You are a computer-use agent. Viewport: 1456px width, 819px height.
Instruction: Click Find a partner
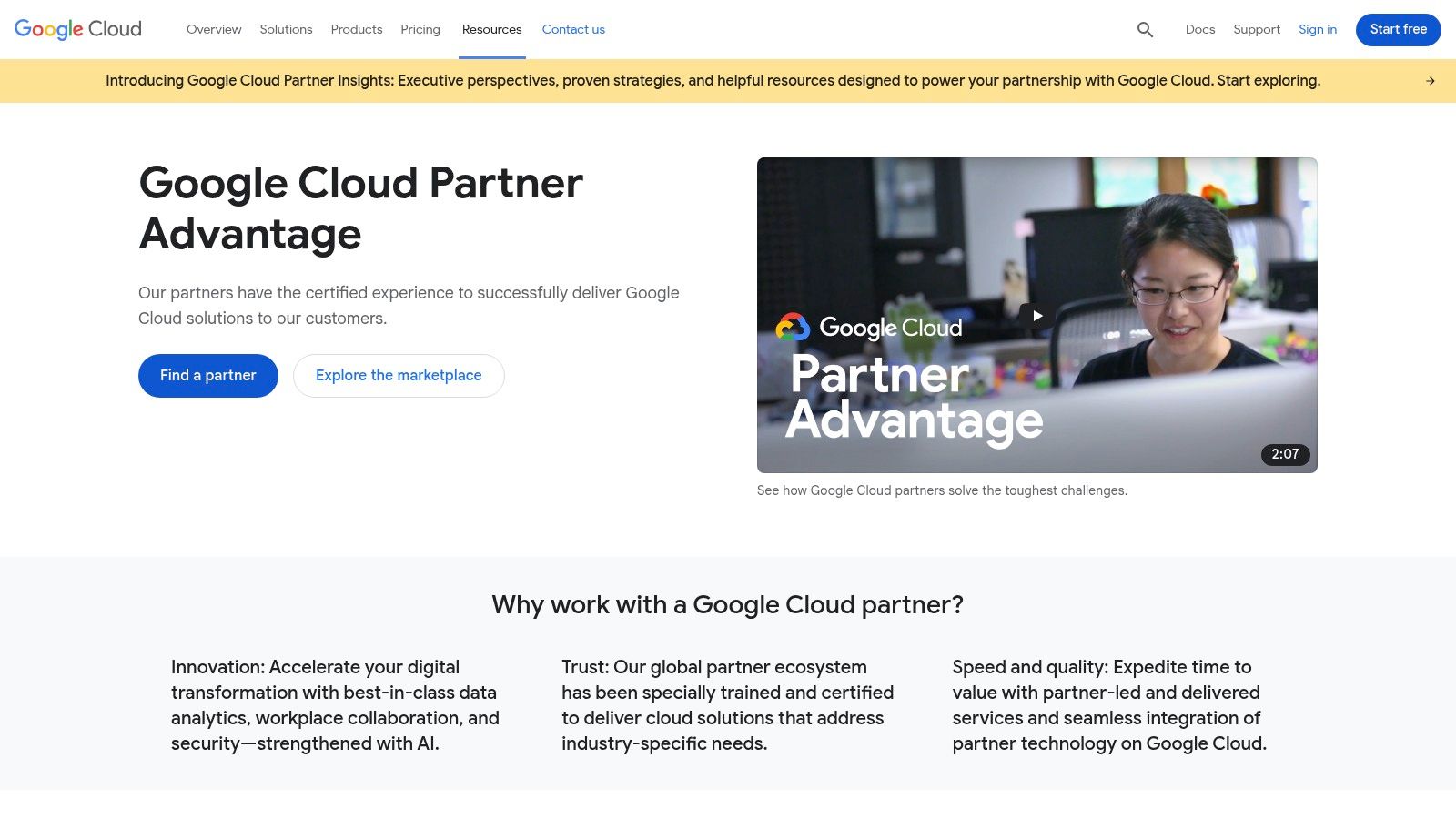tap(207, 375)
